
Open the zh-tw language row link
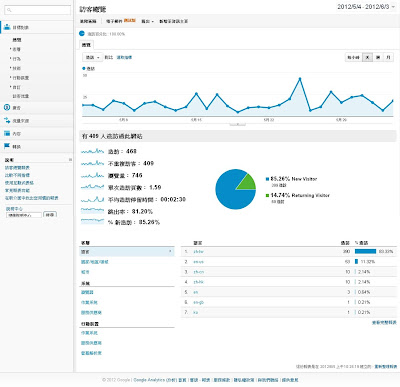coord(198,252)
